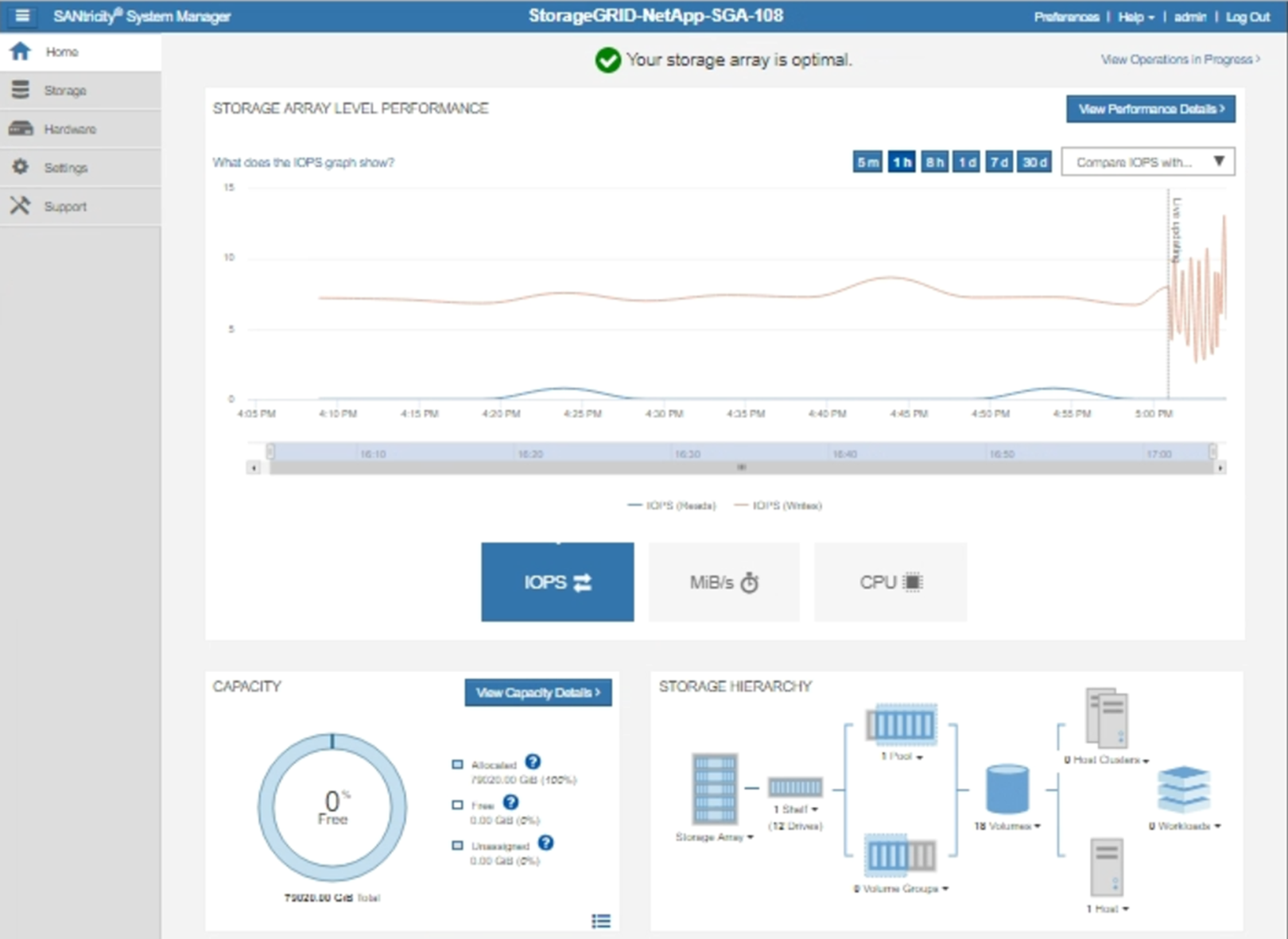Select the Volumes cylinder icon
Image resolution: width=1288 pixels, height=939 pixels.
click(x=1007, y=789)
